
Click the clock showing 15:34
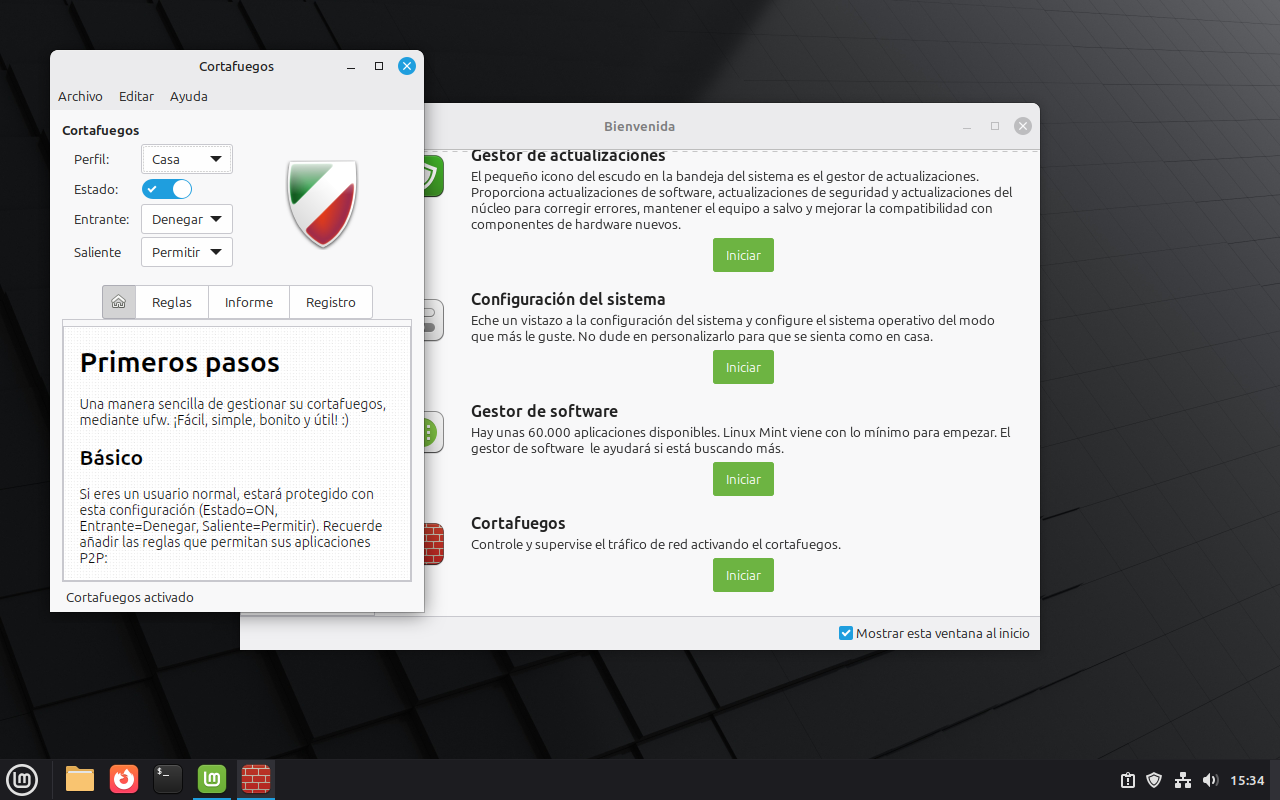[1247, 780]
